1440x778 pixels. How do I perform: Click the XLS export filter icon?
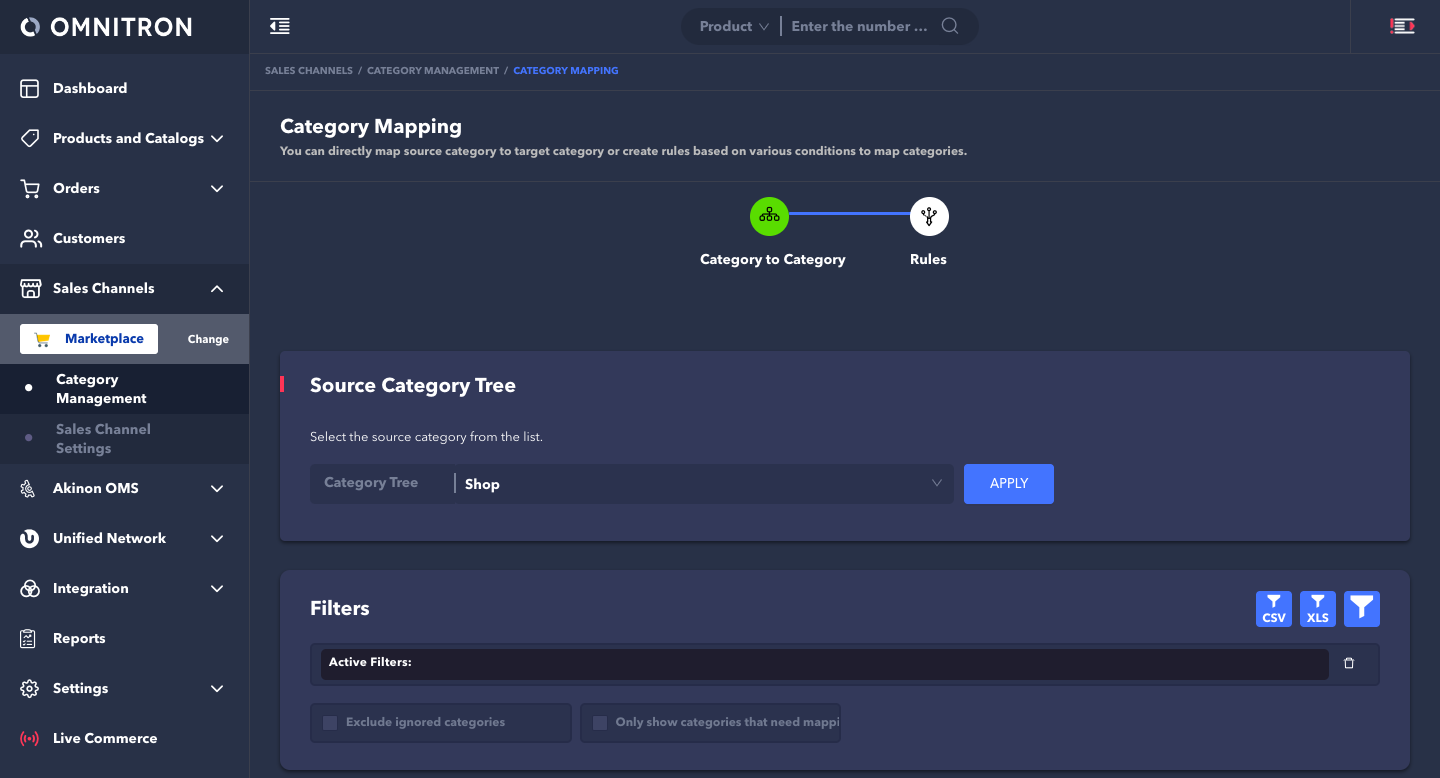[x=1317, y=609]
